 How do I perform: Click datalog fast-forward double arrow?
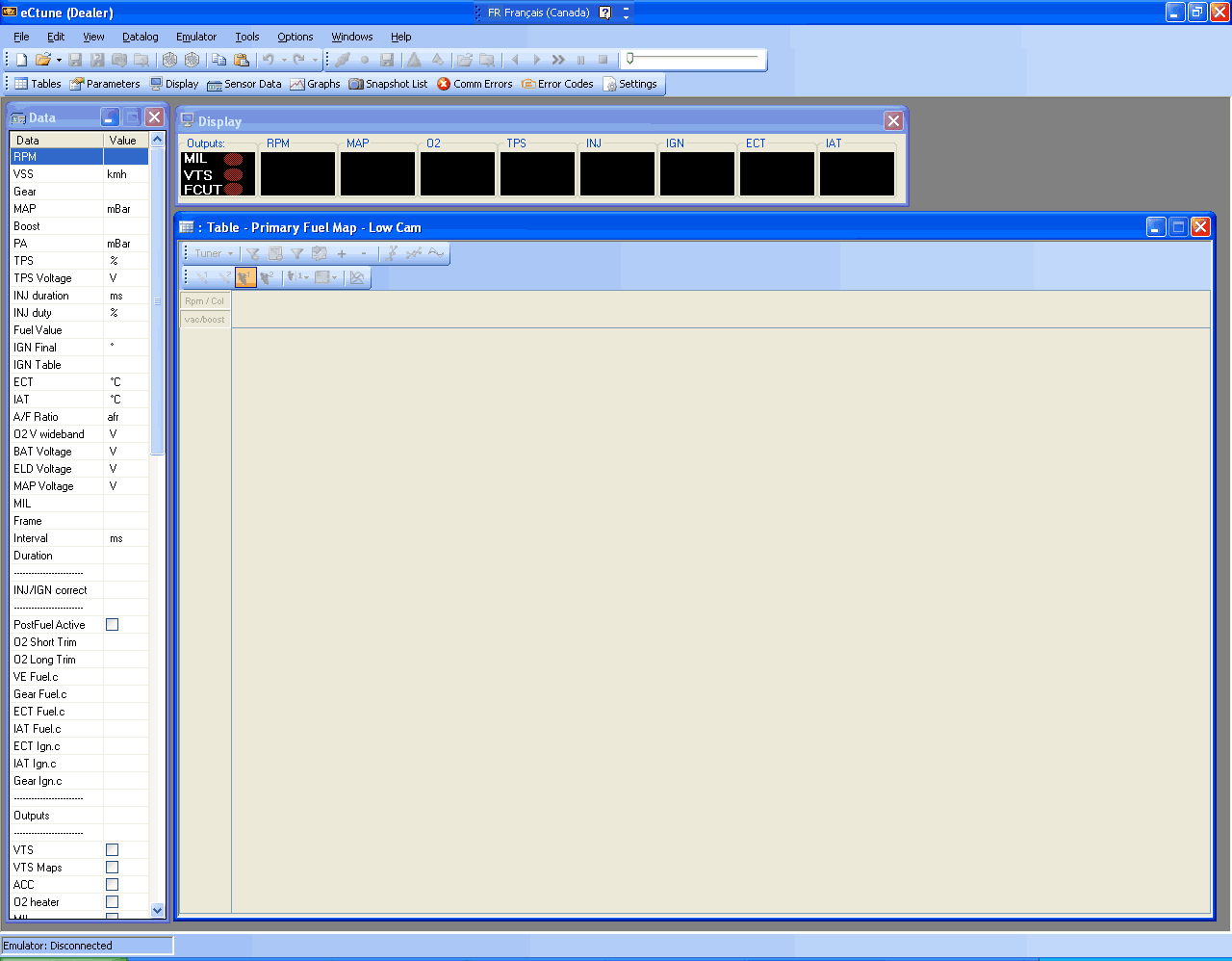click(558, 60)
